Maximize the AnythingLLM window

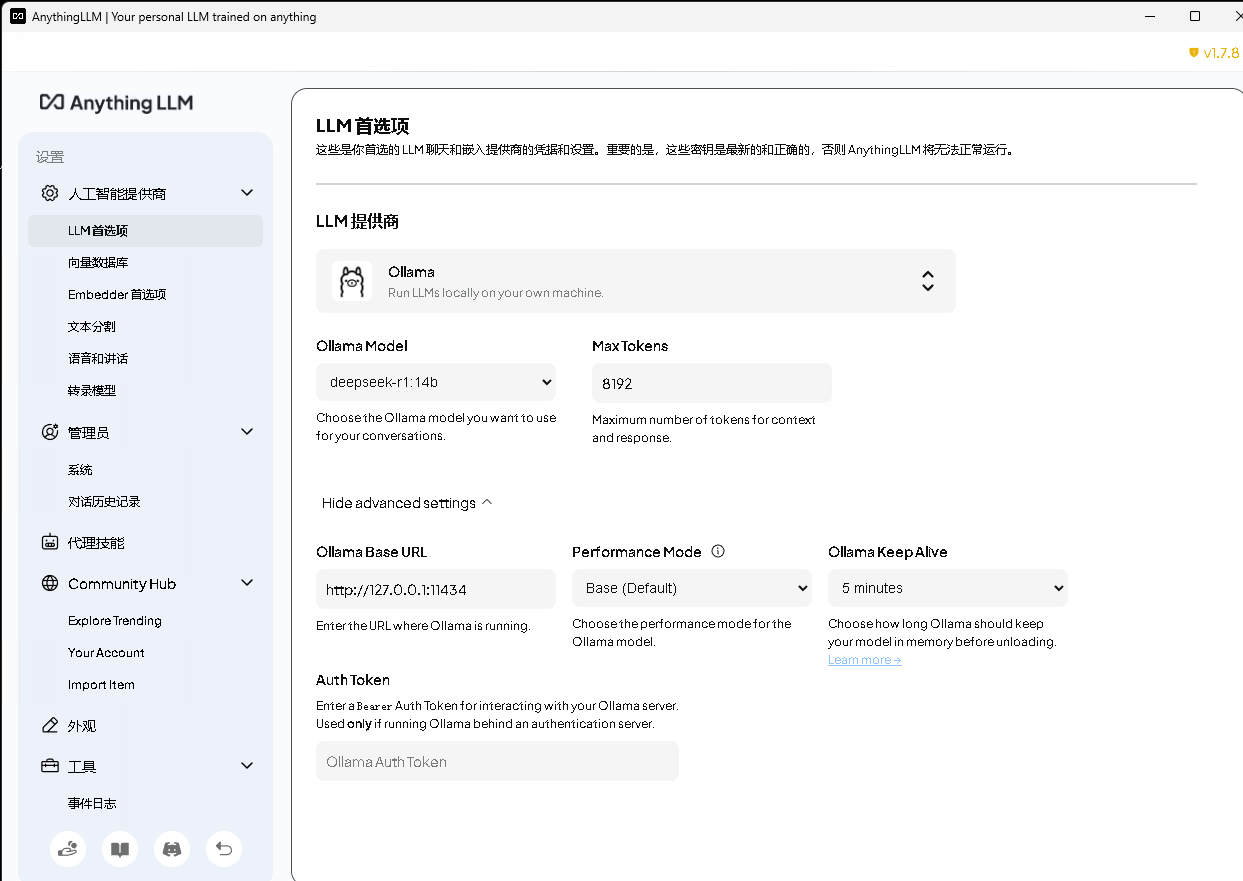tap(1195, 16)
